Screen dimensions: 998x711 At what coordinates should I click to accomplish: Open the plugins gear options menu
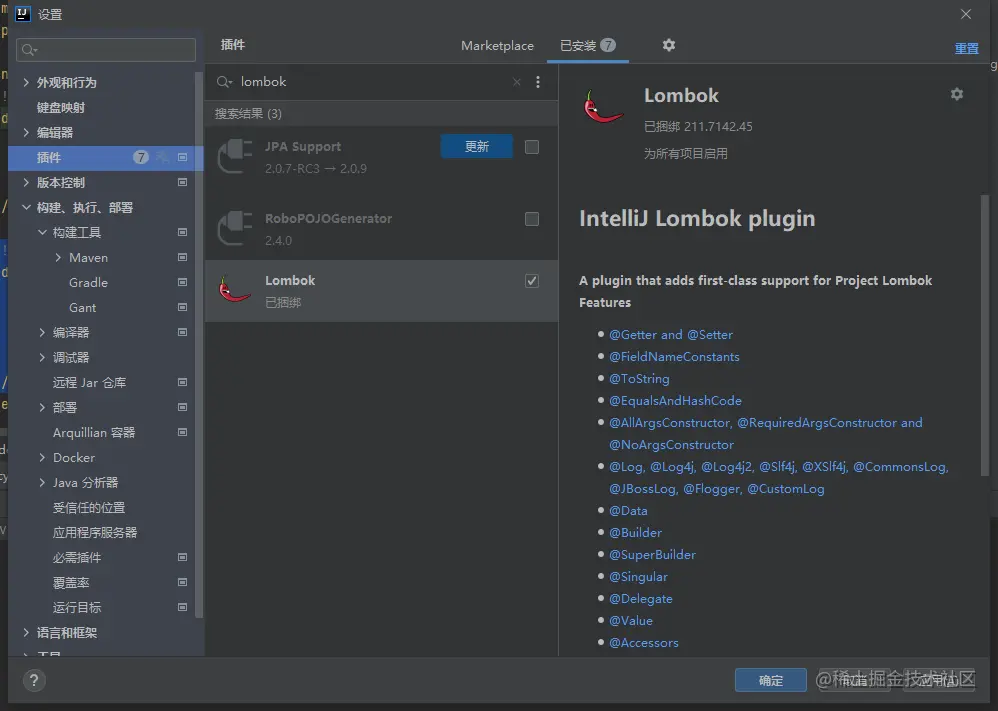668,45
